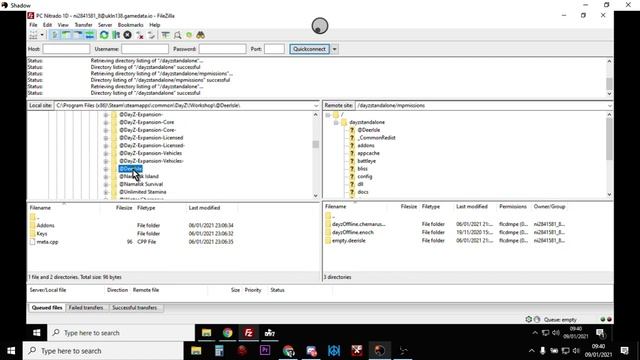The height and width of the screenshot is (360, 640).
Task: Open the Remote site path dropdown
Action: [609, 106]
